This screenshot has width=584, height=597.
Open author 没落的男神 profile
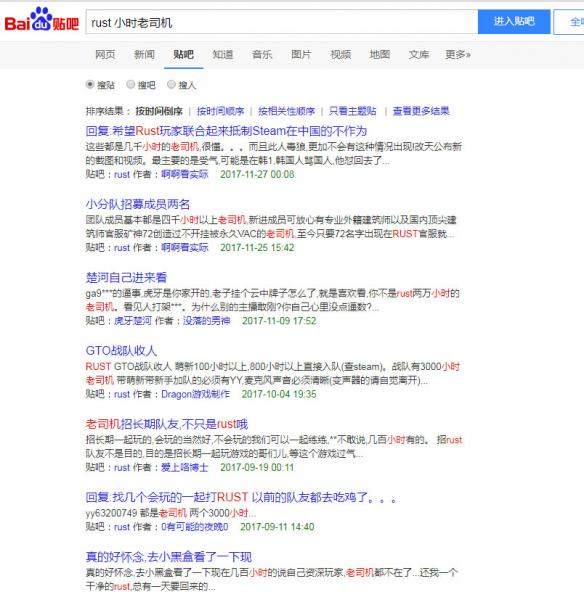pos(206,321)
